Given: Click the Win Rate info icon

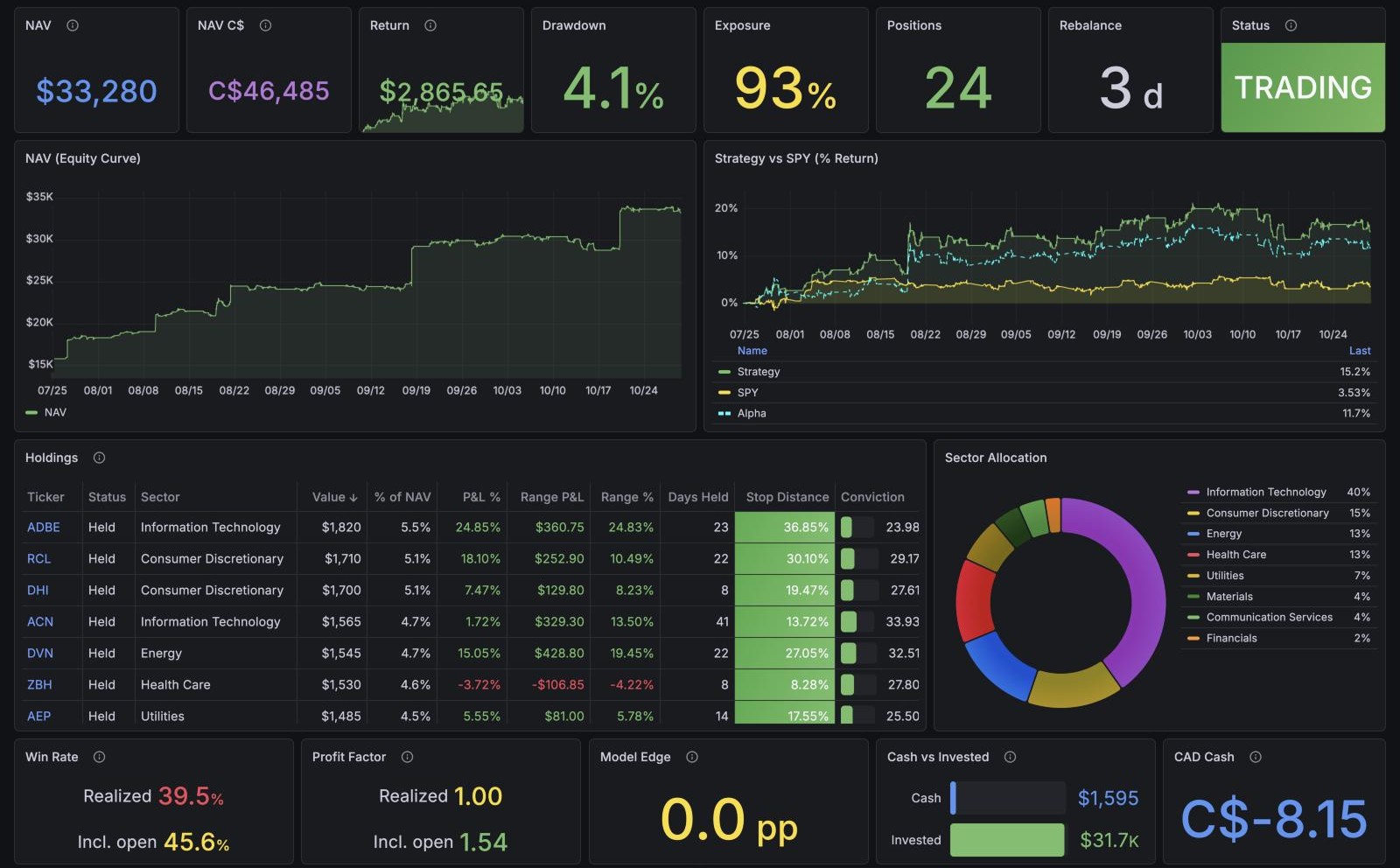Looking at the screenshot, I should point(99,757).
